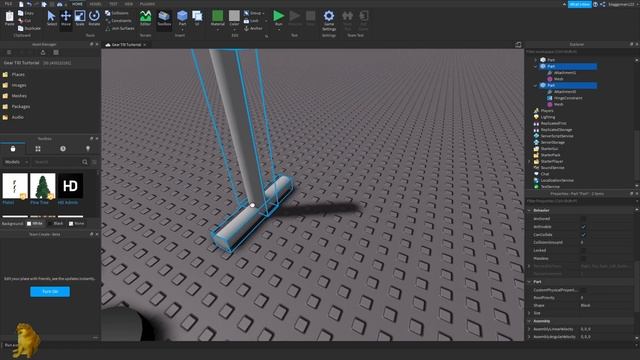Click the Toolbox search magnifier icon
640x360 pixels.
click(x=85, y=162)
